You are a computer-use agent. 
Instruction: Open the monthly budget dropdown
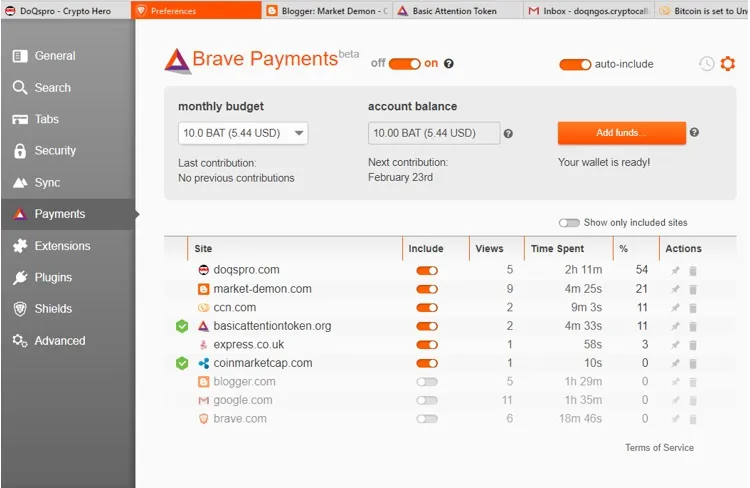[243, 133]
